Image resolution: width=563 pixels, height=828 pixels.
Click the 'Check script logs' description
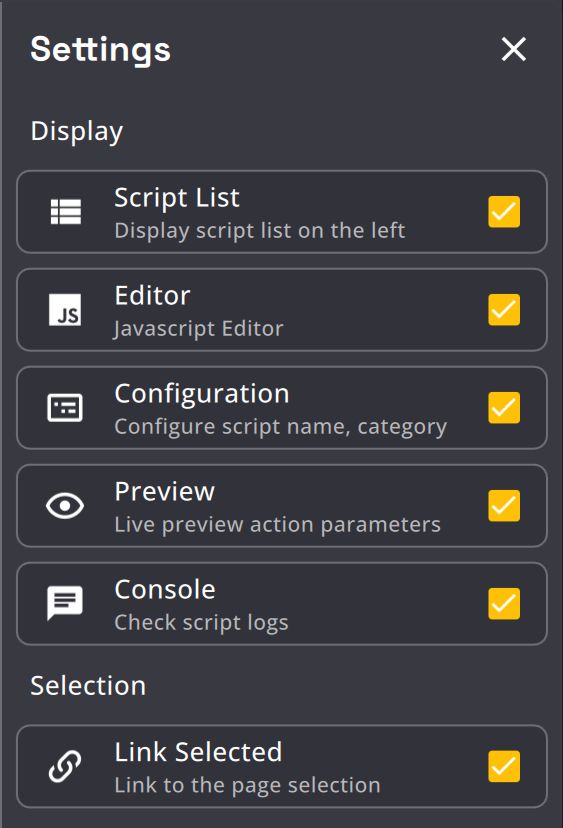pyautogui.click(x=201, y=623)
